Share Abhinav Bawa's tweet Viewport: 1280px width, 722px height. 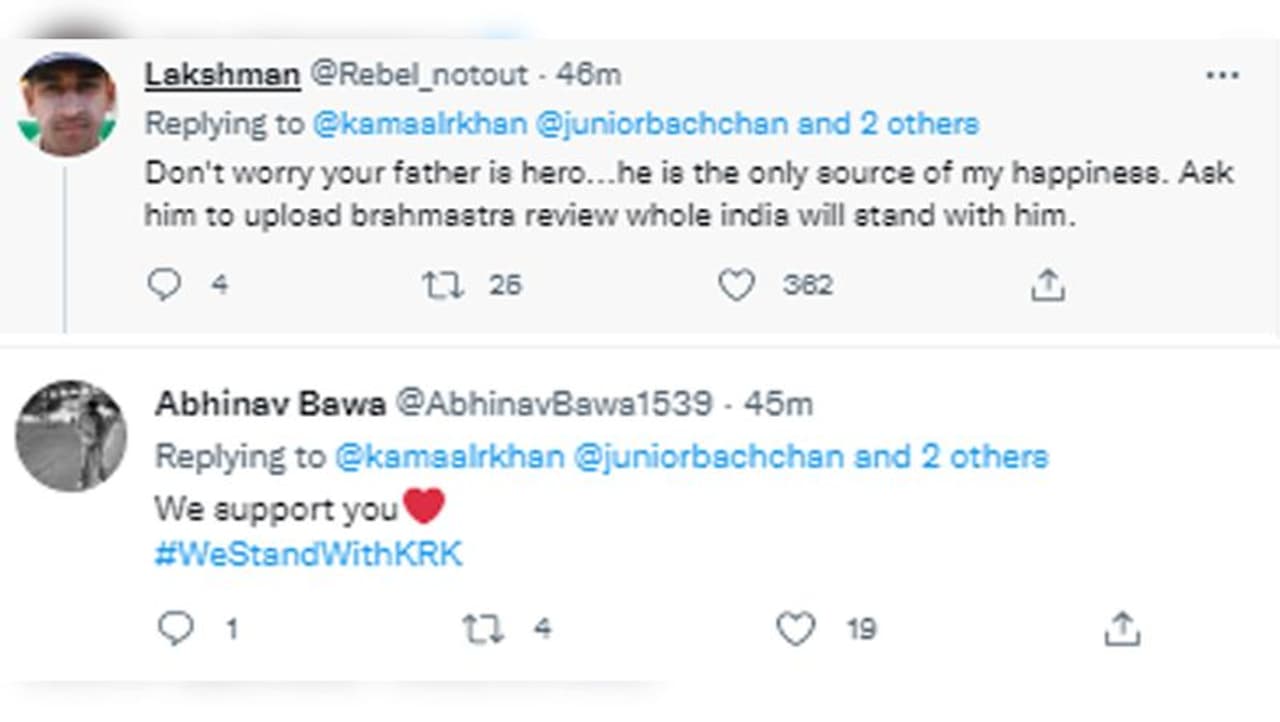(x=1122, y=629)
